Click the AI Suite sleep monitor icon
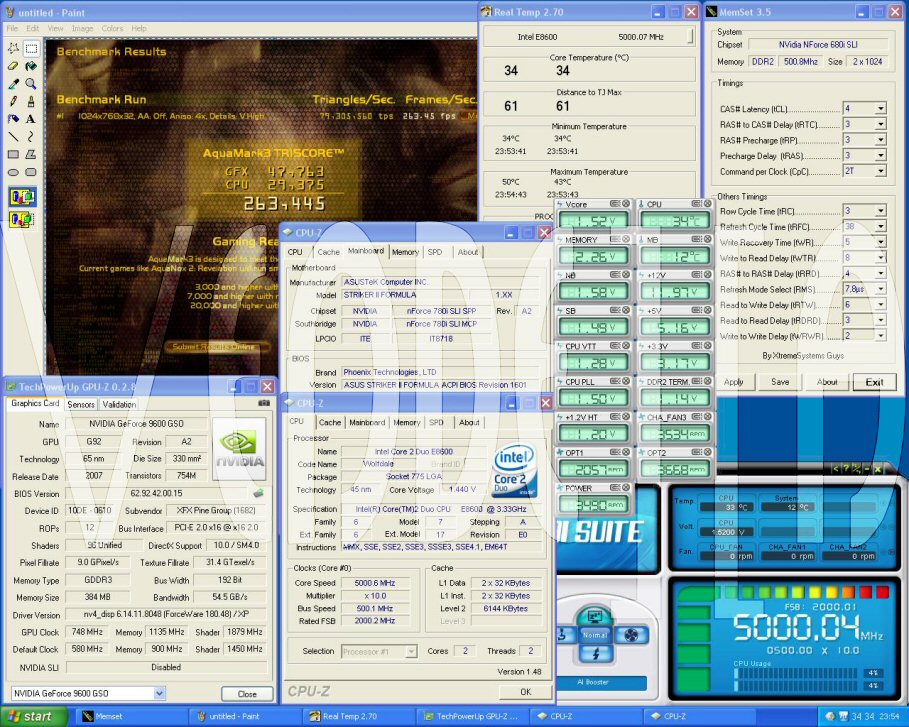The image size is (909, 727). [x=595, y=615]
